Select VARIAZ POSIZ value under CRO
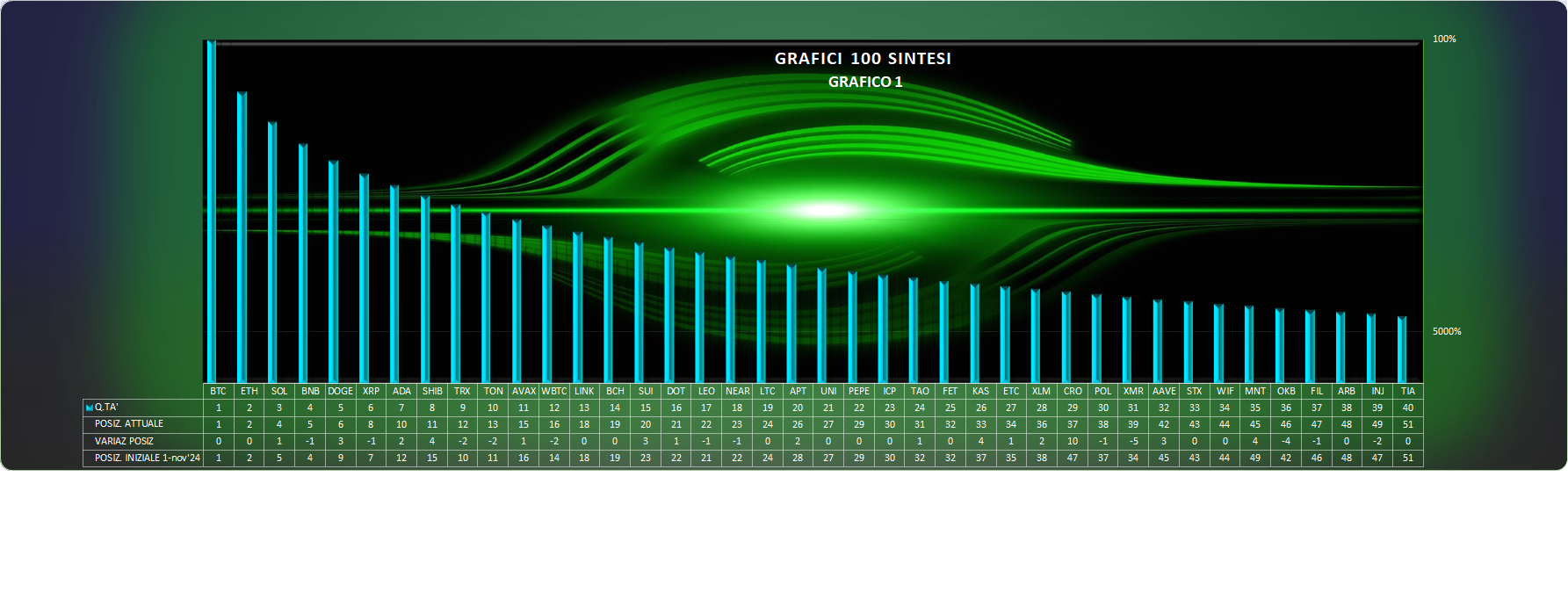The image size is (1568, 592). pyautogui.click(x=1072, y=441)
